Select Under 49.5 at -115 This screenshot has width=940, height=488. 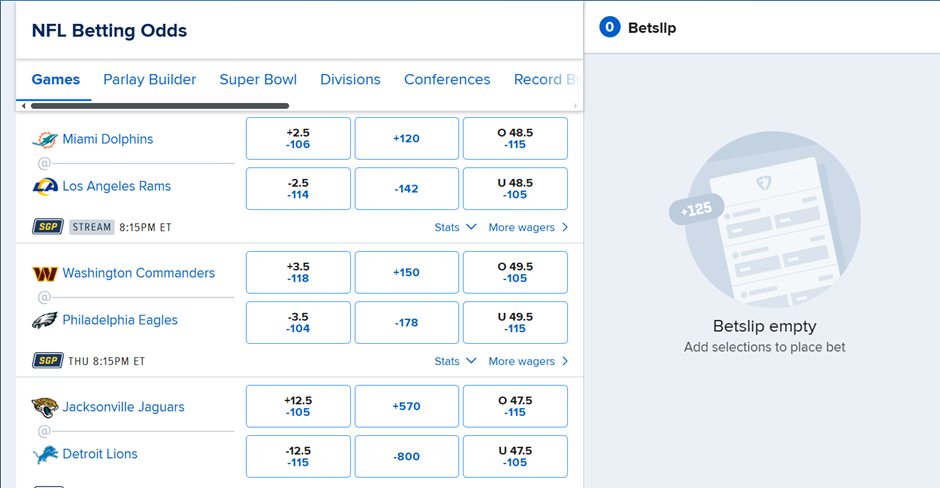tap(515, 323)
